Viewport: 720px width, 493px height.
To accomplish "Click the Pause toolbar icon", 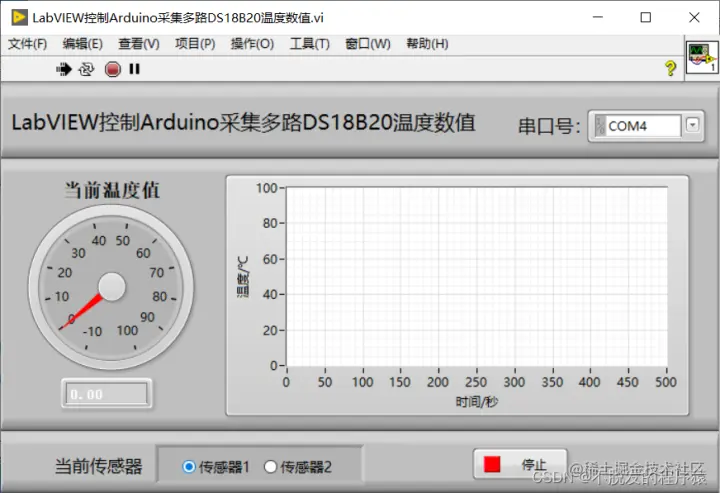I will point(135,69).
